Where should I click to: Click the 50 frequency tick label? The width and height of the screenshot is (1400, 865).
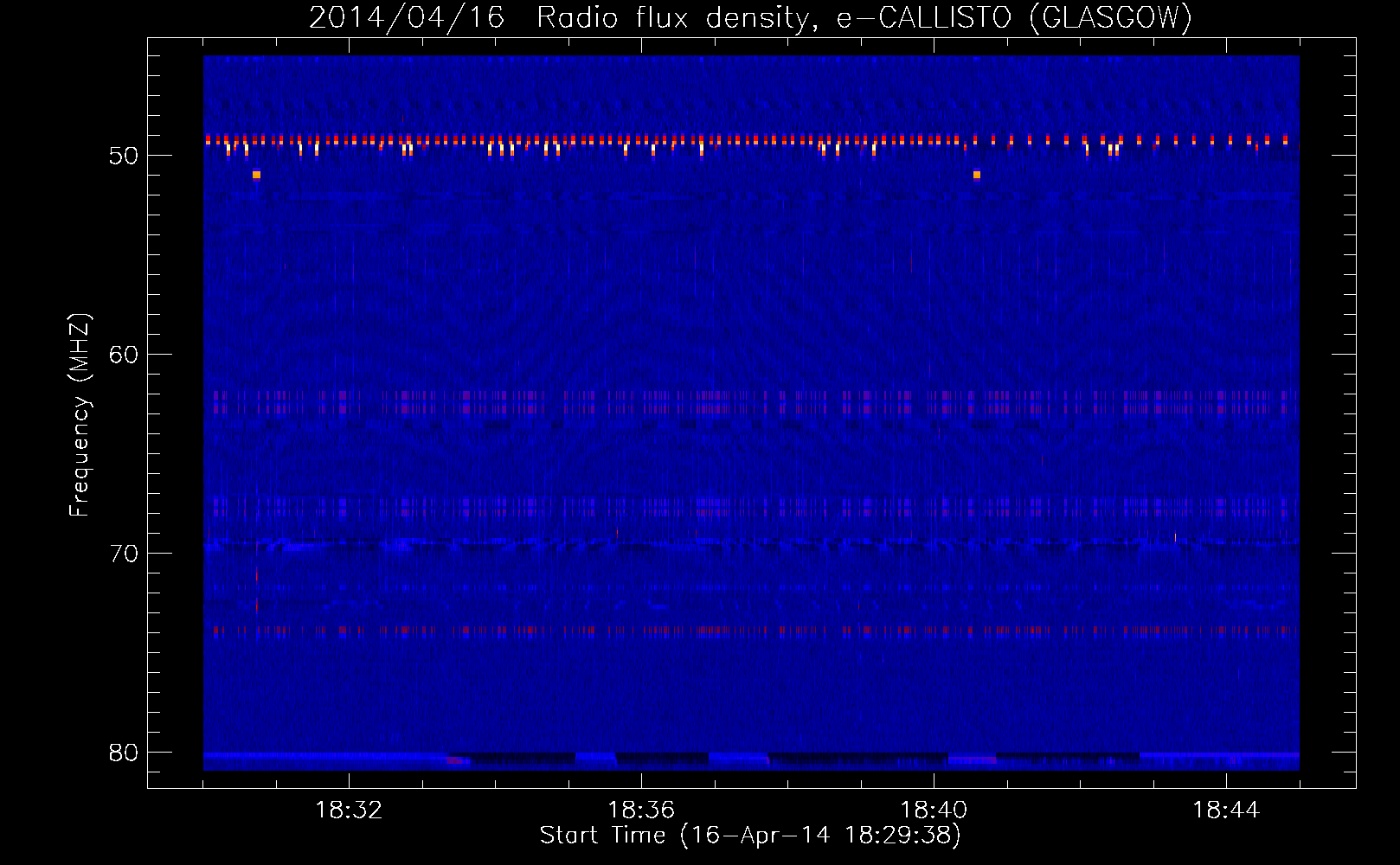click(124, 156)
